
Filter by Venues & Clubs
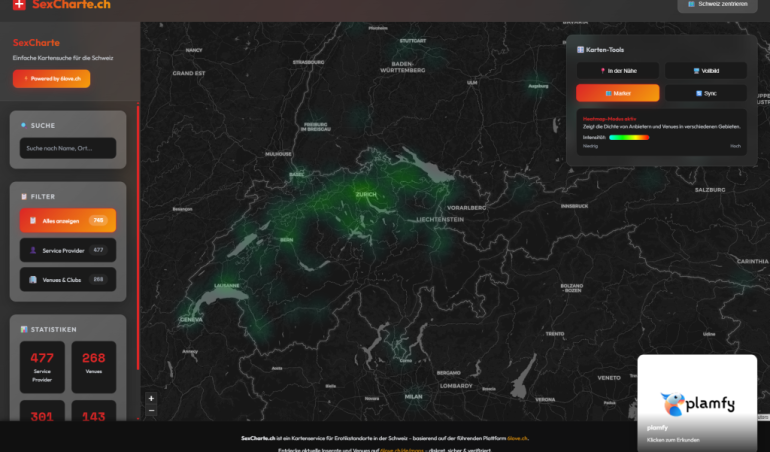coord(67,280)
